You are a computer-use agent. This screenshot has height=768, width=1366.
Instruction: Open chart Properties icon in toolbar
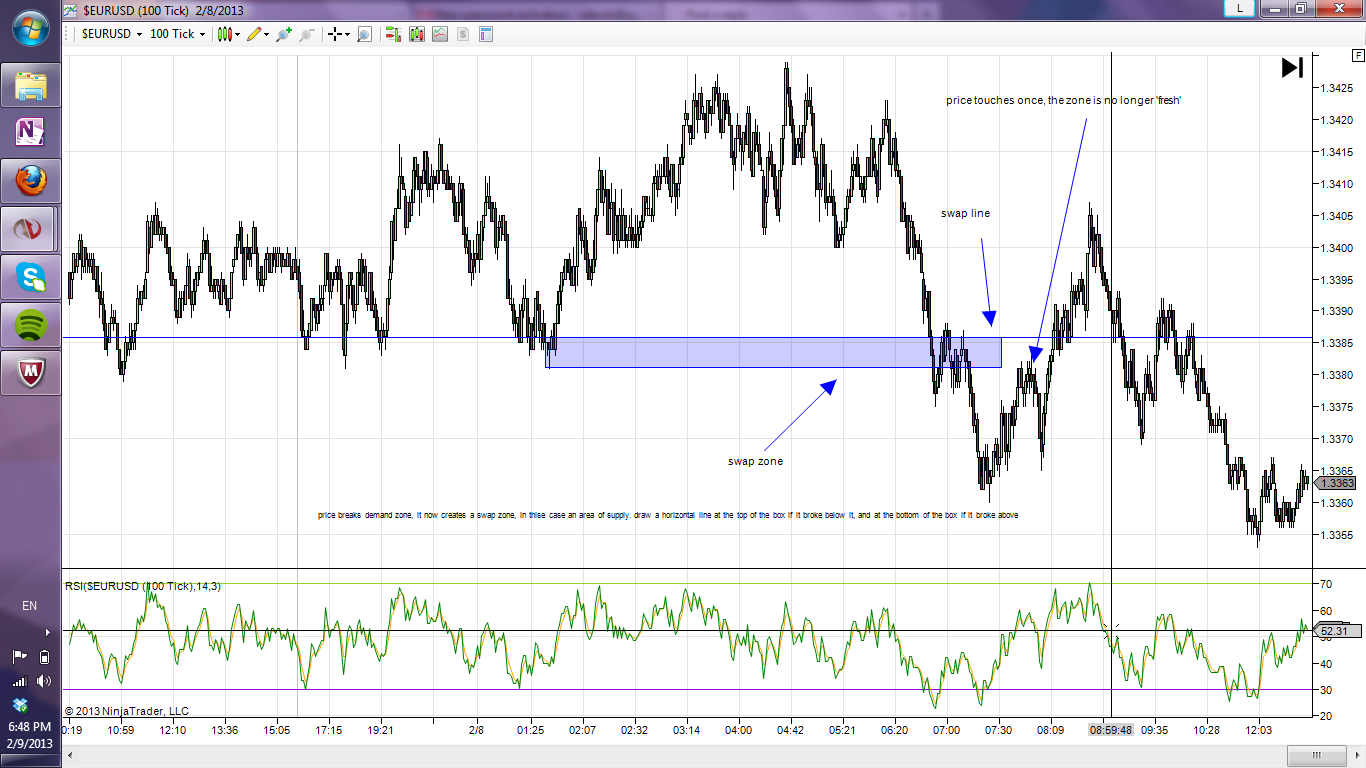click(486, 34)
